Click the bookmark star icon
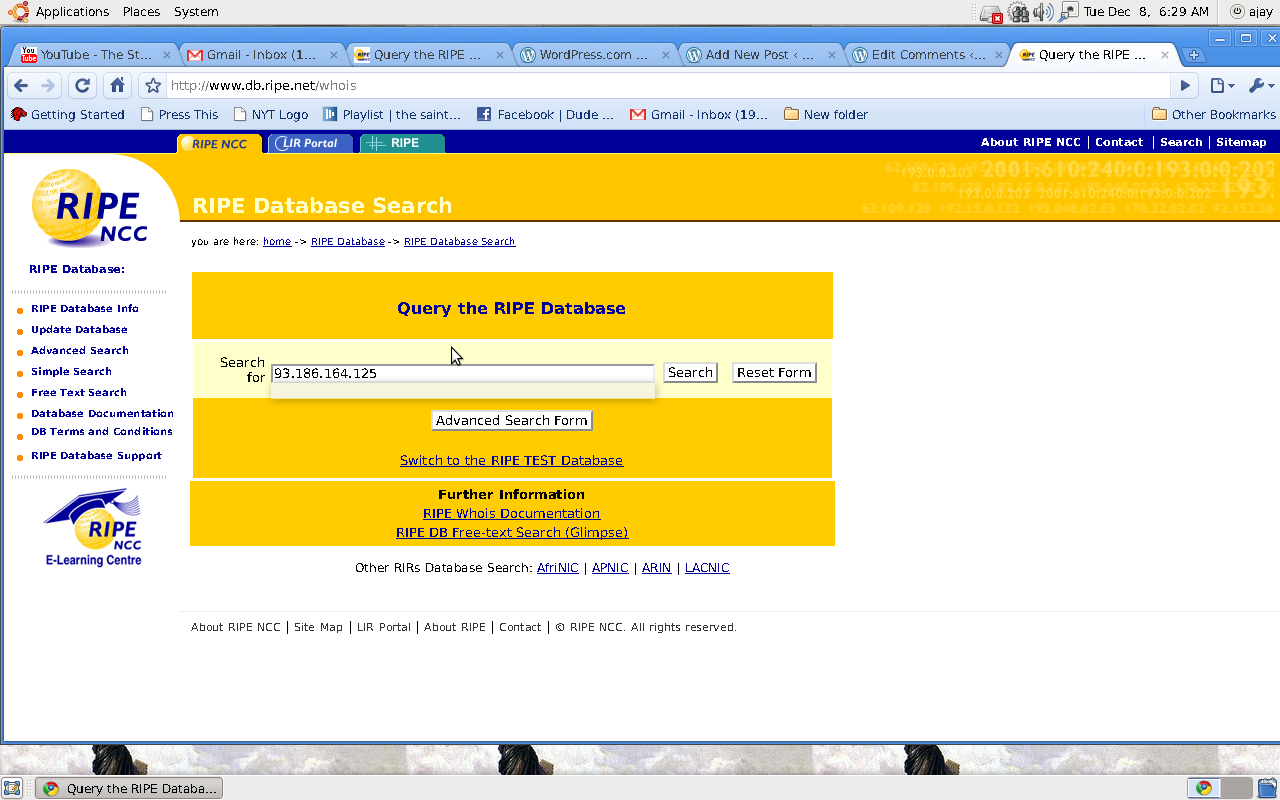1280x800 pixels. click(x=152, y=86)
